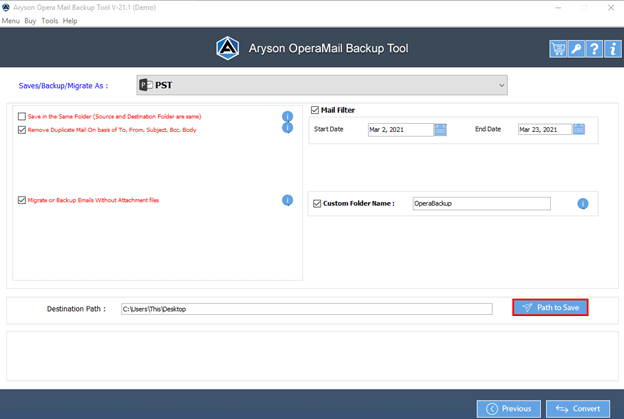624x419 pixels.
Task: Click the 'Aryson OperaMail Backup Tool' title
Action: pyautogui.click(x=329, y=49)
